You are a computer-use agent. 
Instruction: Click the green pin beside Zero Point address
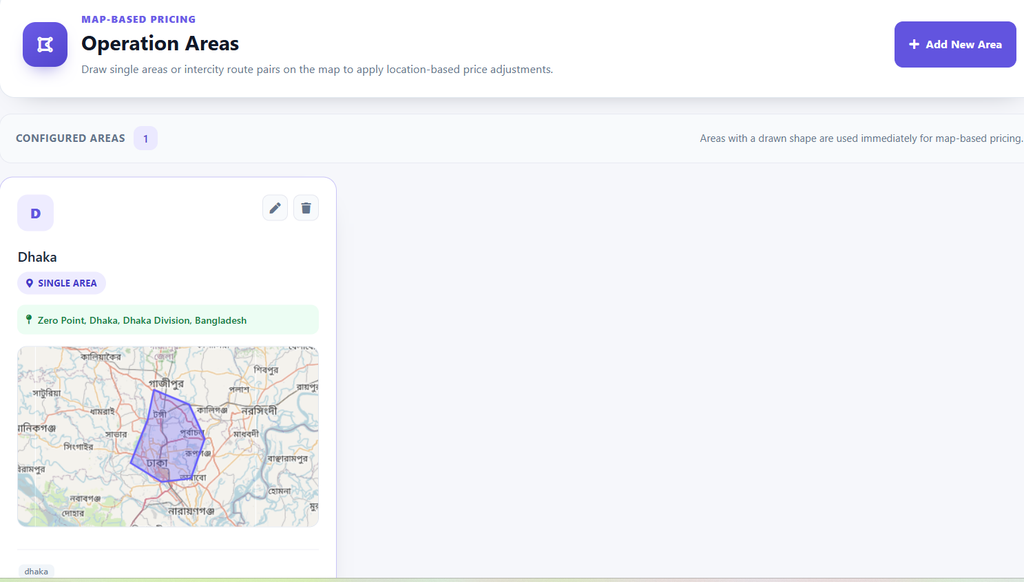pos(28,319)
